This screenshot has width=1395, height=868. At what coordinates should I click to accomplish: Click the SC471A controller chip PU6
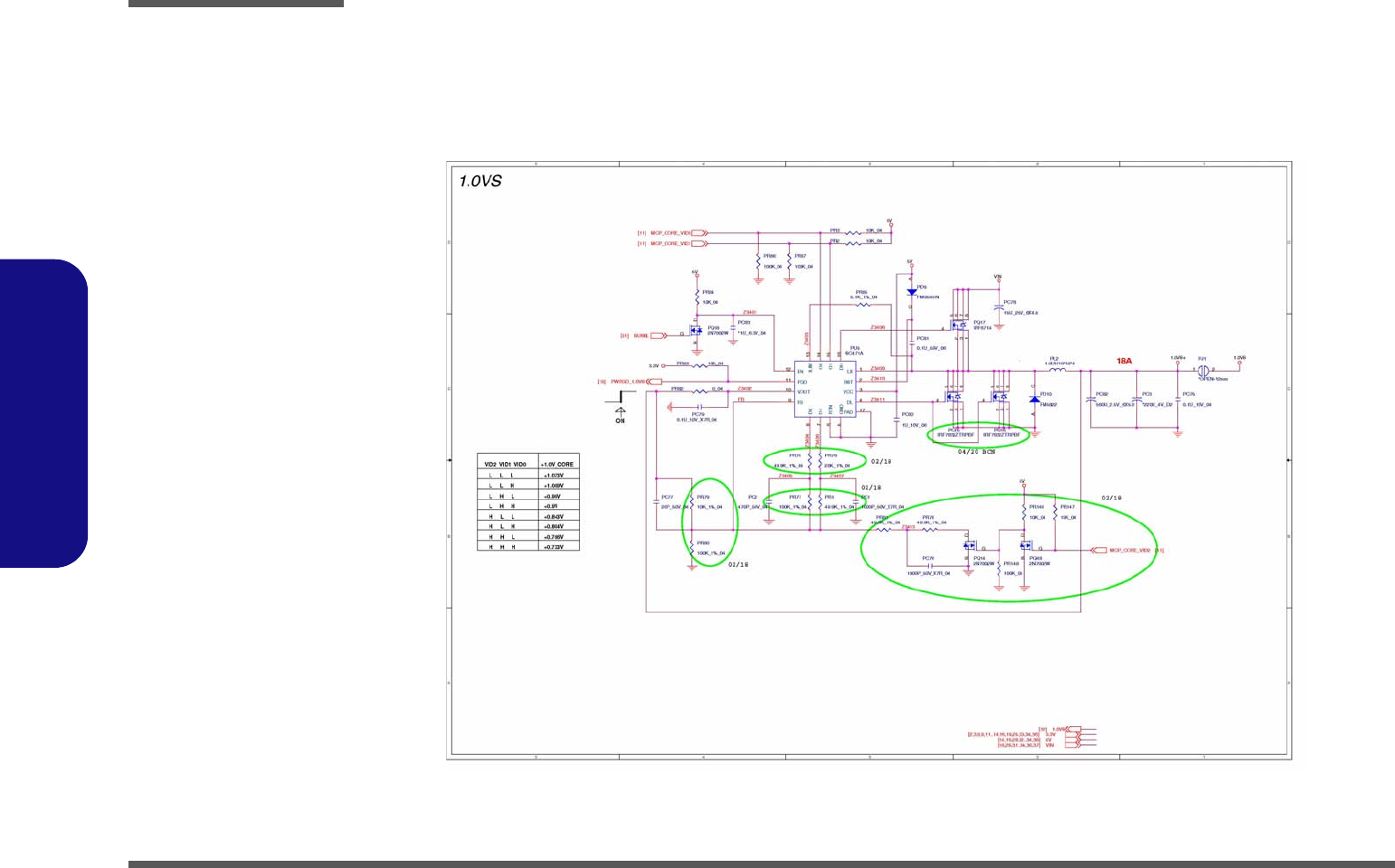(824, 390)
